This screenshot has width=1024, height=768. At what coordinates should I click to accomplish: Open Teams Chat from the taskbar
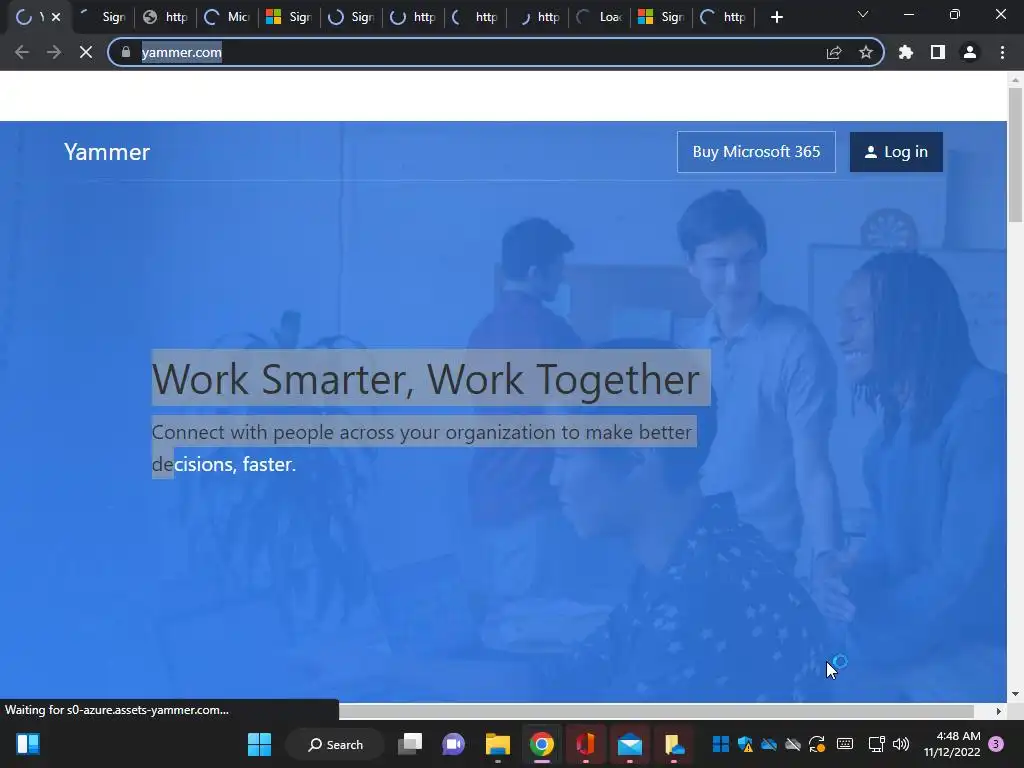[x=453, y=744]
